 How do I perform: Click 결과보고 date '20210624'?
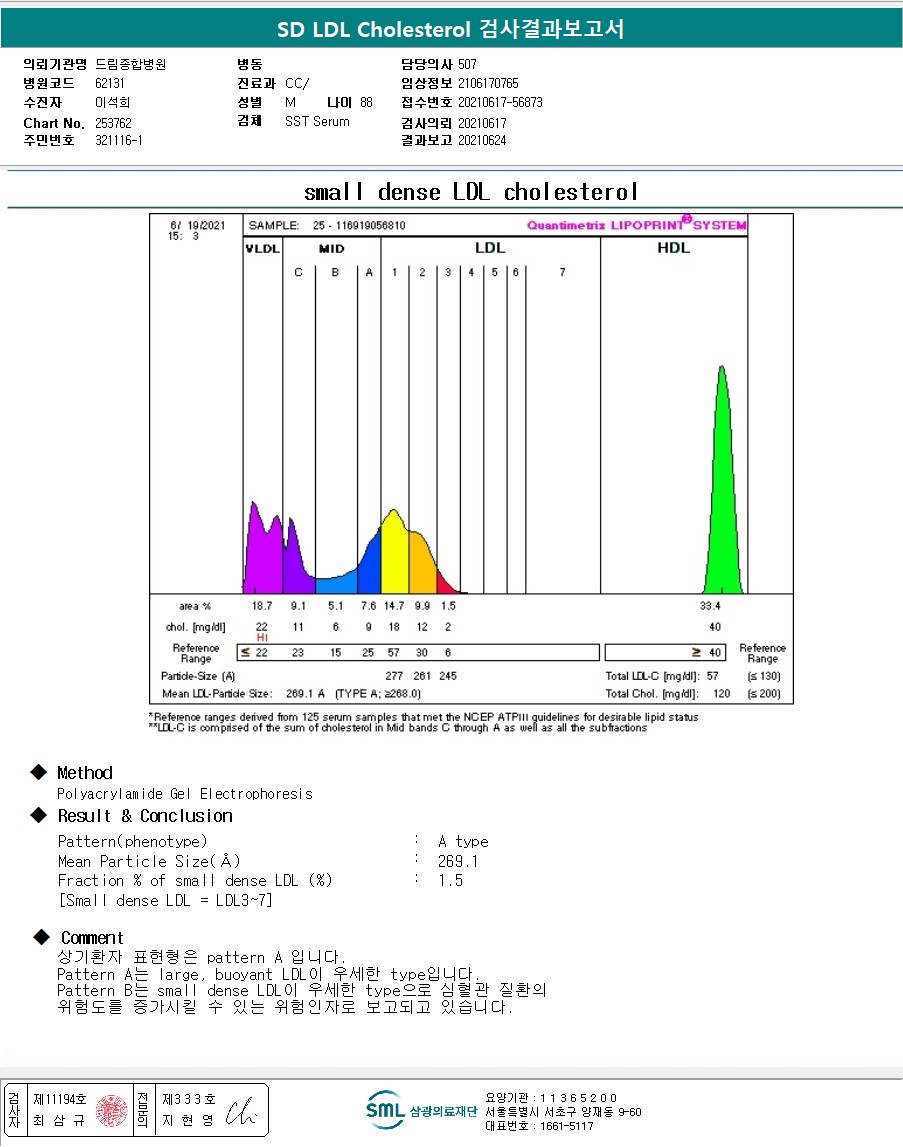[x=482, y=140]
